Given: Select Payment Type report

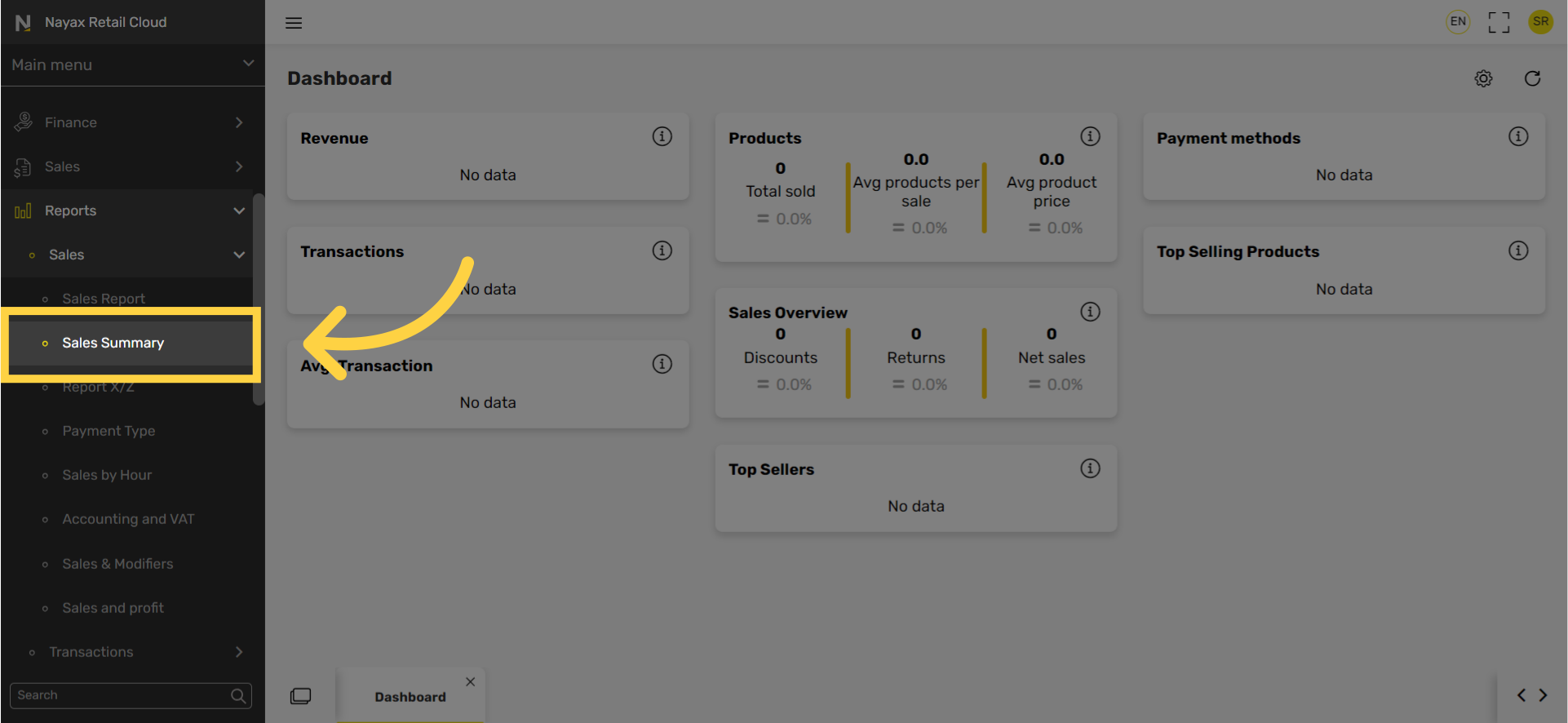Looking at the screenshot, I should pos(109,431).
